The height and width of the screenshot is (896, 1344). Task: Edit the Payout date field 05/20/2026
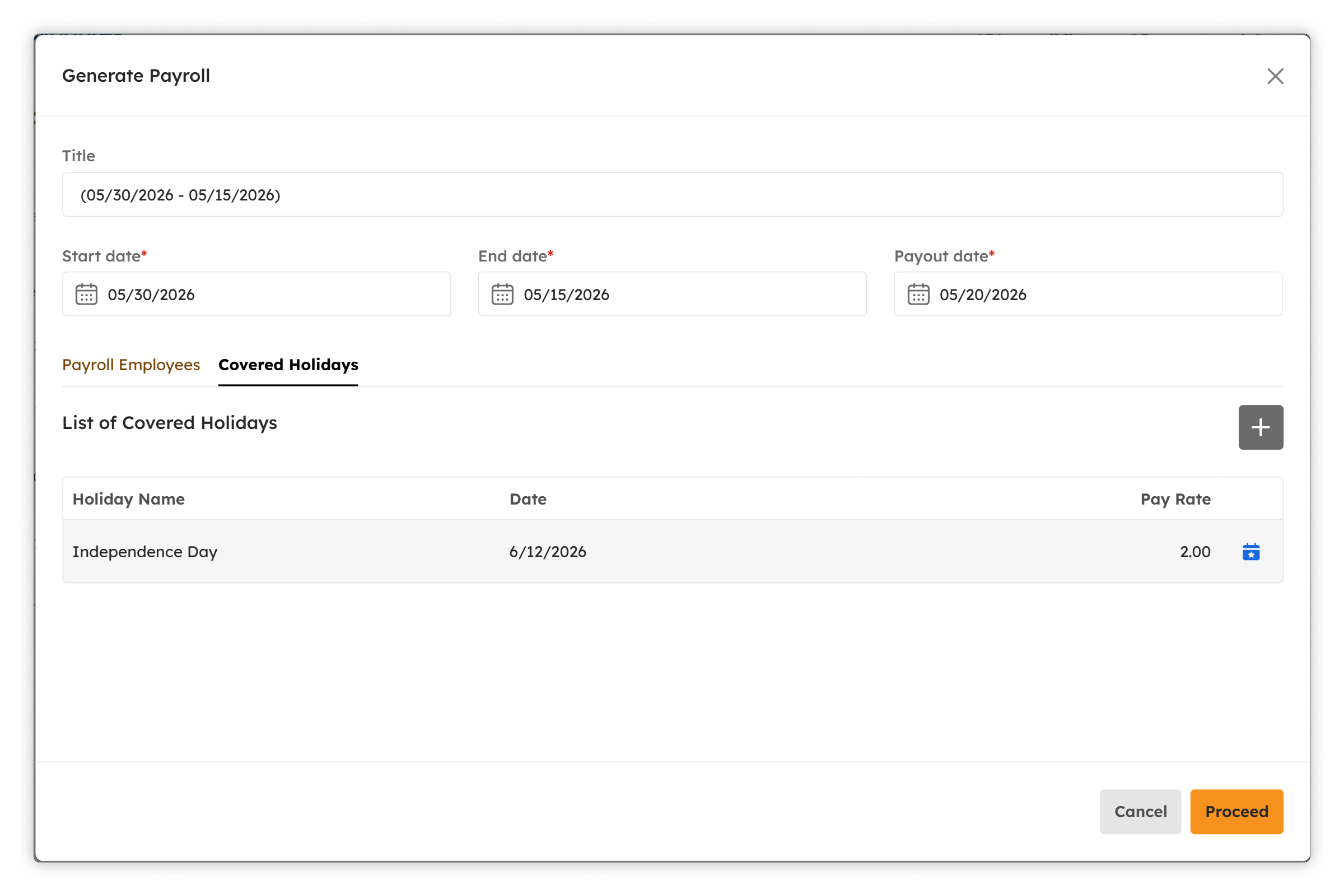(1088, 295)
